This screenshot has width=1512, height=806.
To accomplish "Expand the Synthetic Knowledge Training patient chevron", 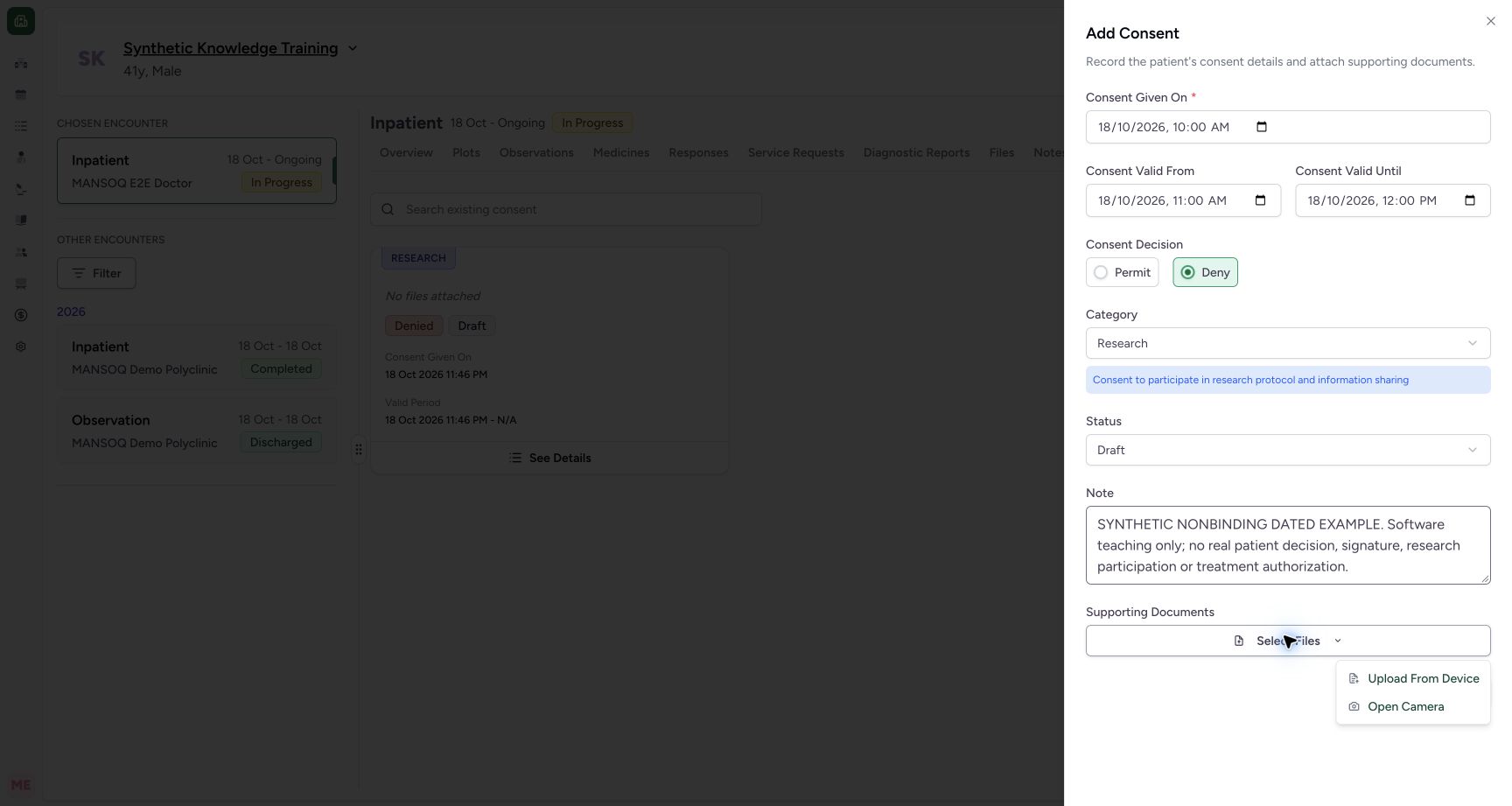I will coord(353,48).
